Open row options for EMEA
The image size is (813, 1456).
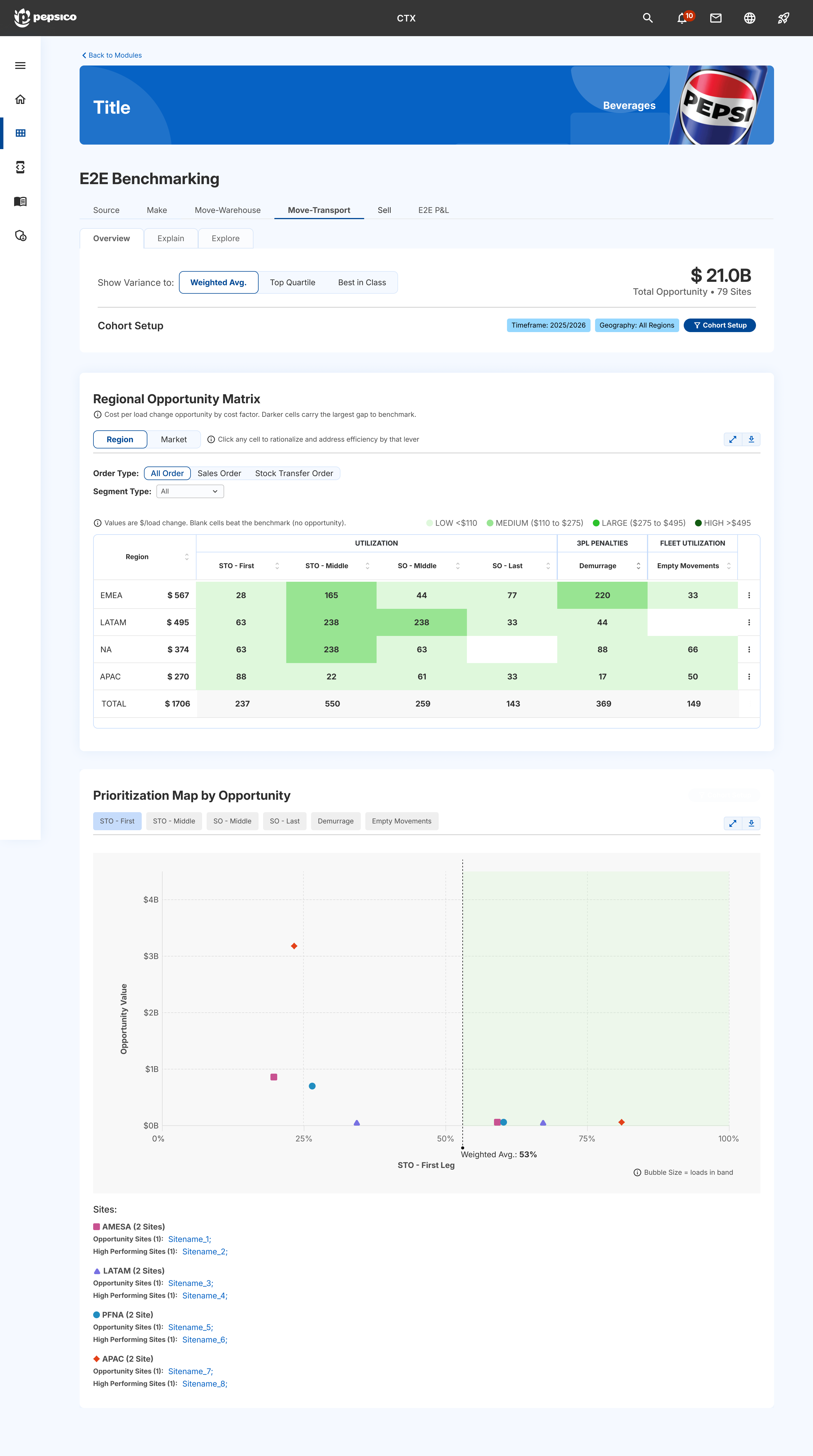click(x=749, y=595)
